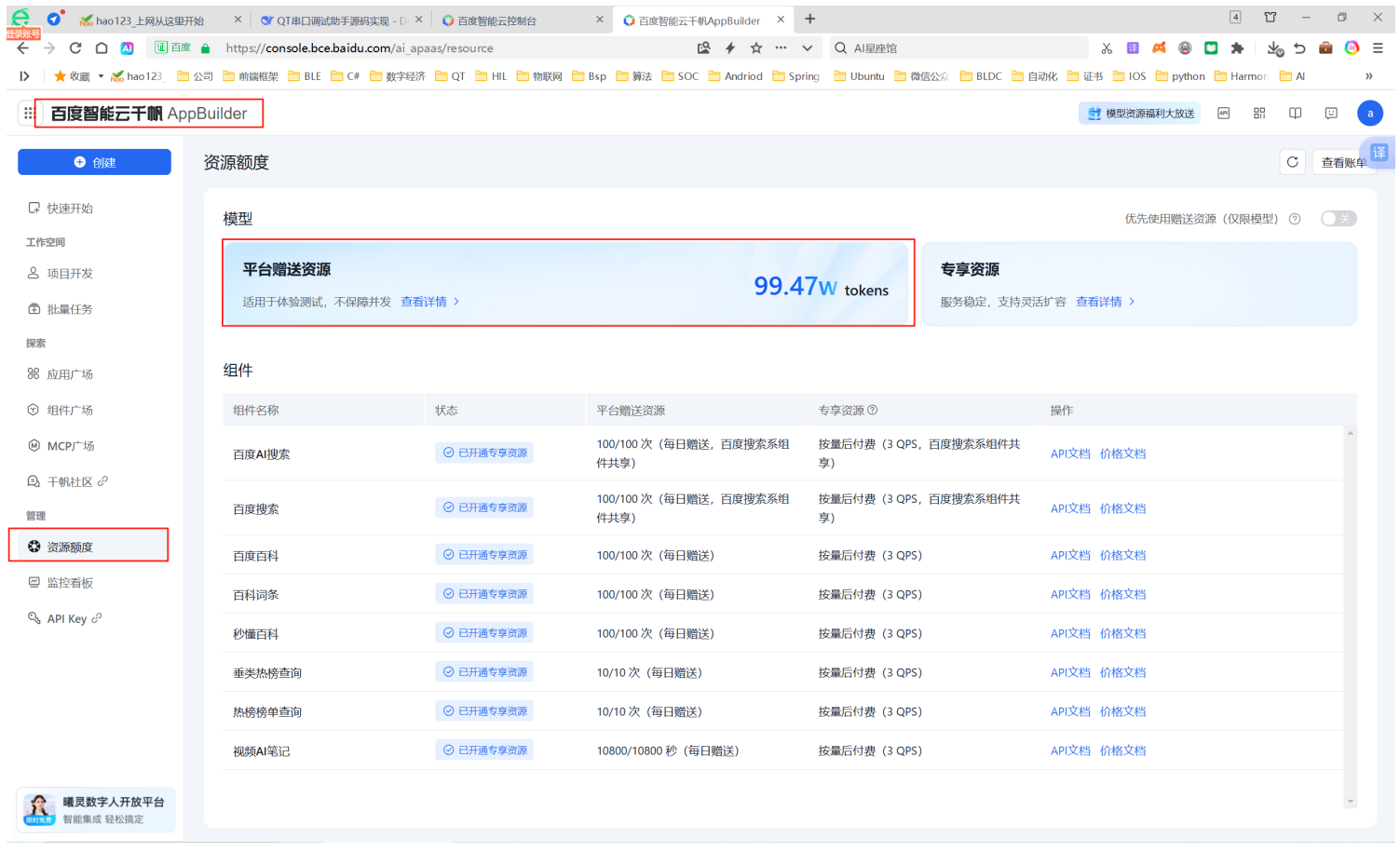Click the info icon next to 专享资源 column header

pyautogui.click(x=873, y=410)
